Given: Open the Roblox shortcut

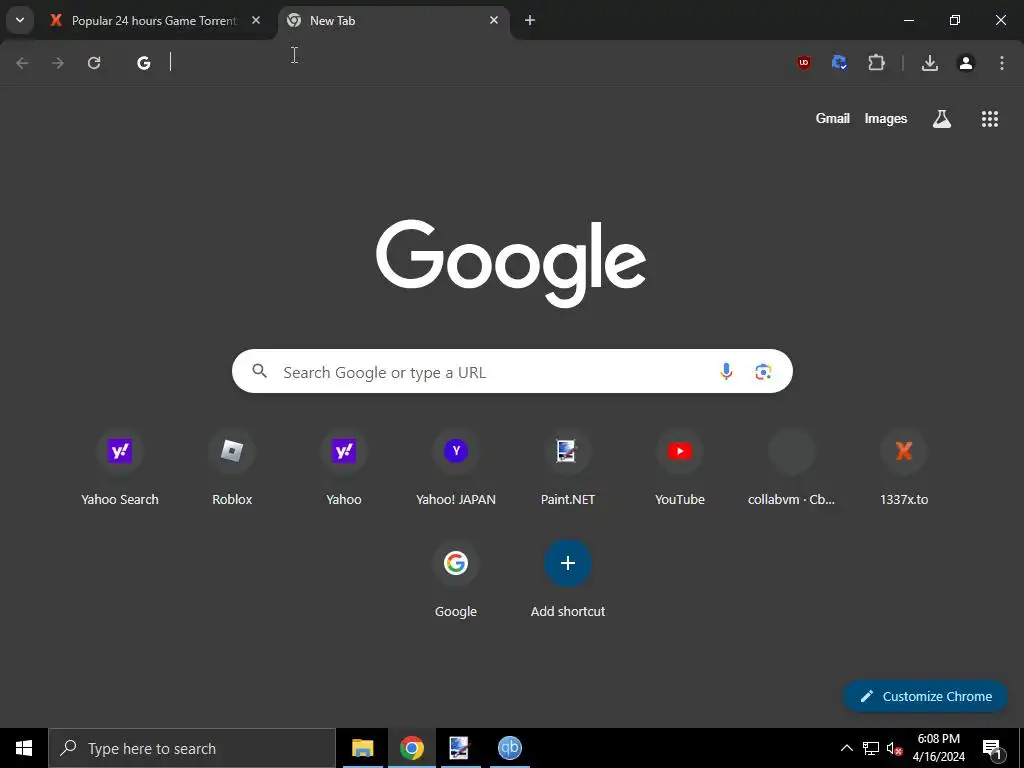Looking at the screenshot, I should [232, 469].
